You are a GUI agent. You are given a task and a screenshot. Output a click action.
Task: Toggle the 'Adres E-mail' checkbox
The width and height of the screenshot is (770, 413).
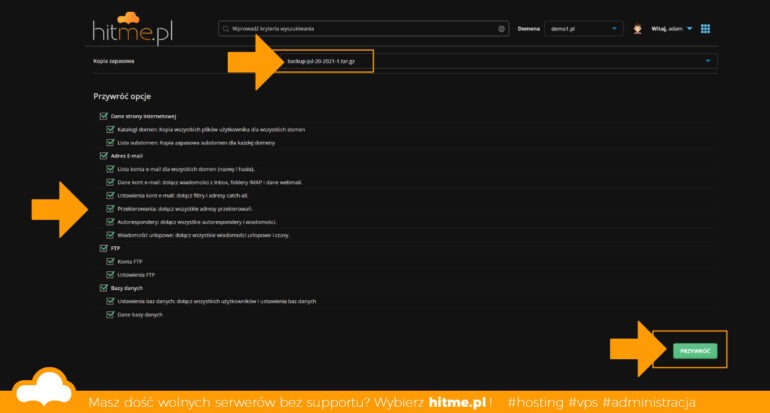tap(104, 156)
